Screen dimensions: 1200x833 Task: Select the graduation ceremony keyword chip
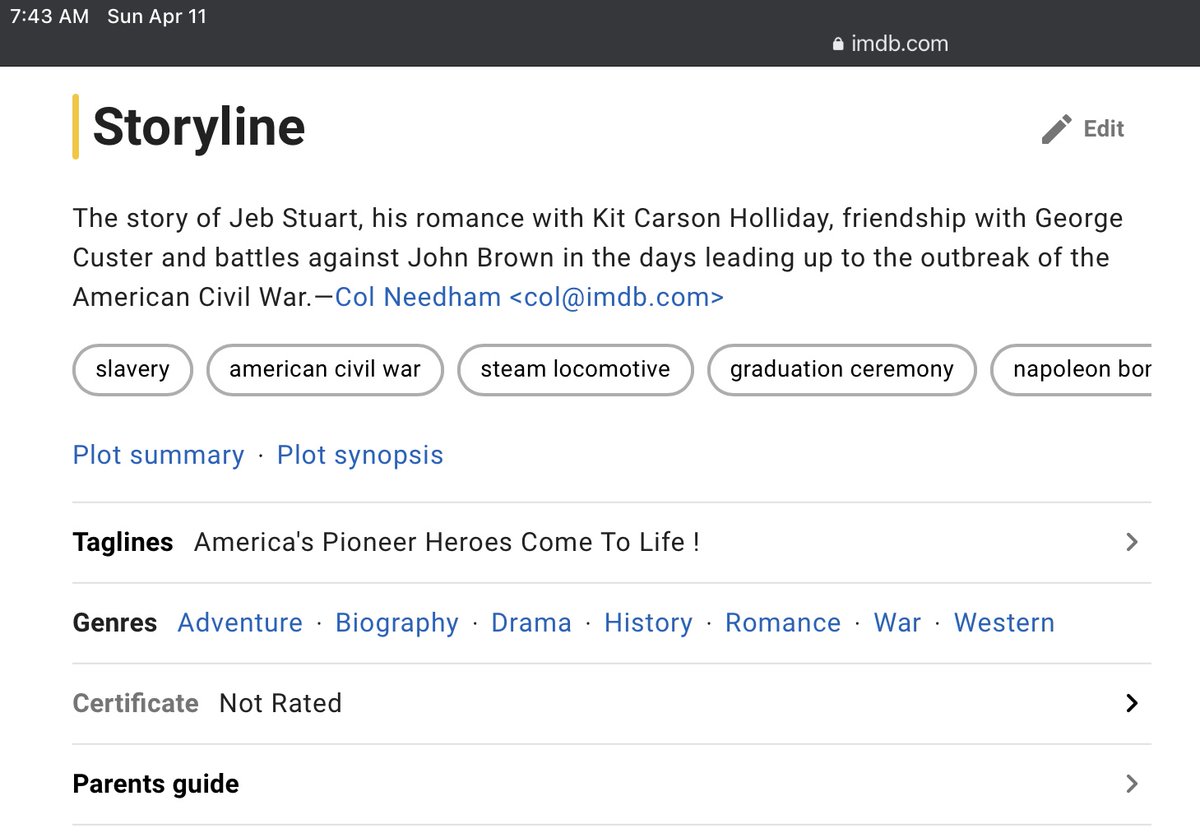(x=841, y=370)
